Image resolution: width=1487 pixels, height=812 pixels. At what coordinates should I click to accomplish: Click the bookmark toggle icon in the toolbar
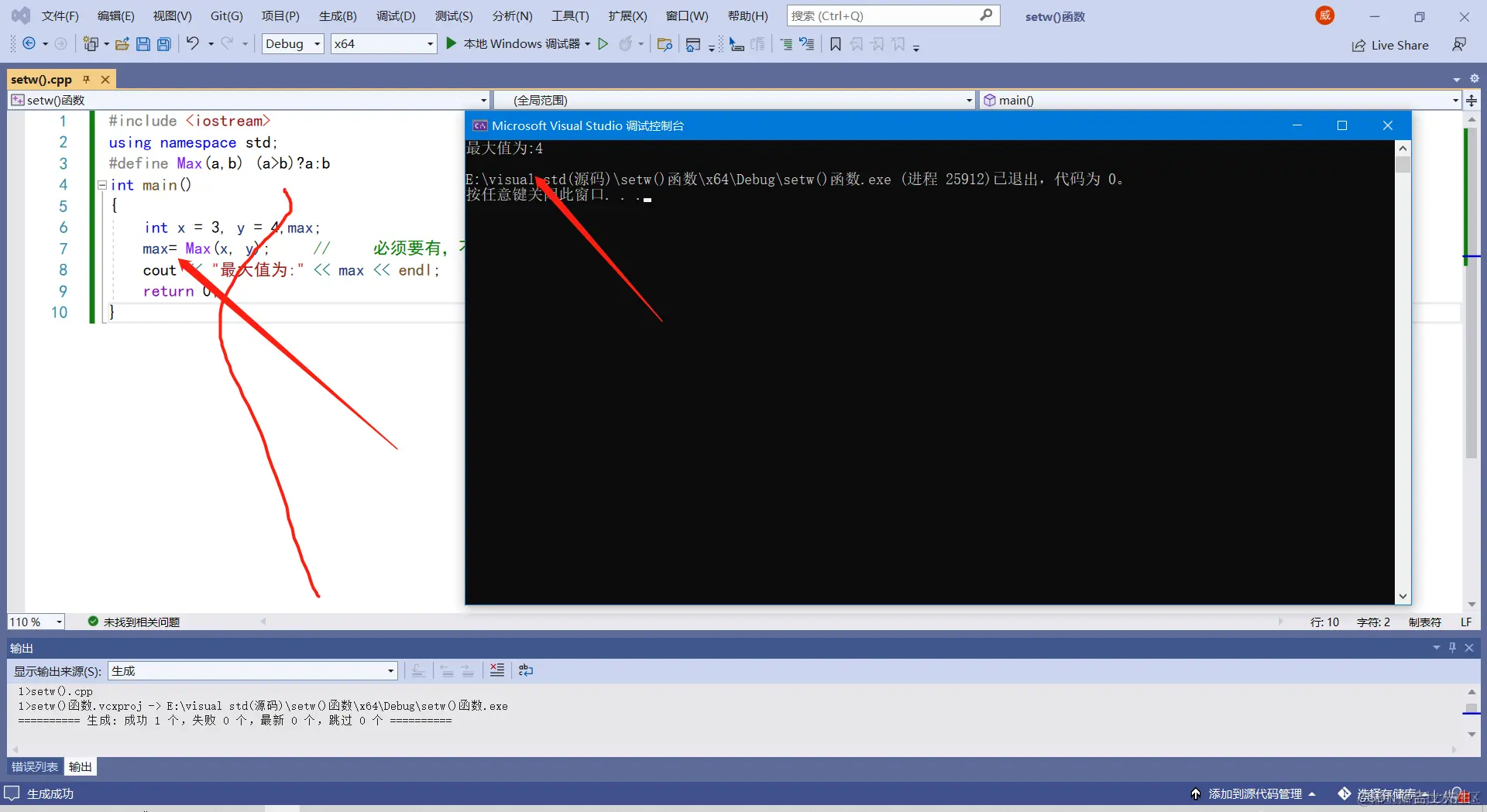click(x=836, y=44)
